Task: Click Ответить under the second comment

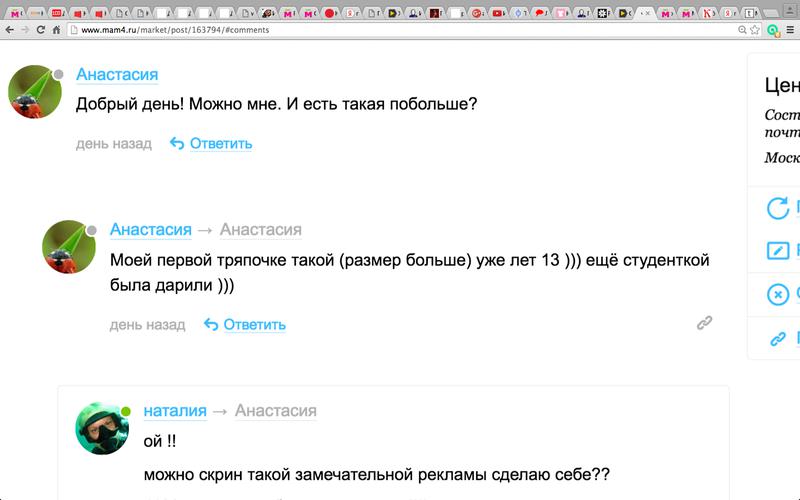Action: (x=245, y=324)
